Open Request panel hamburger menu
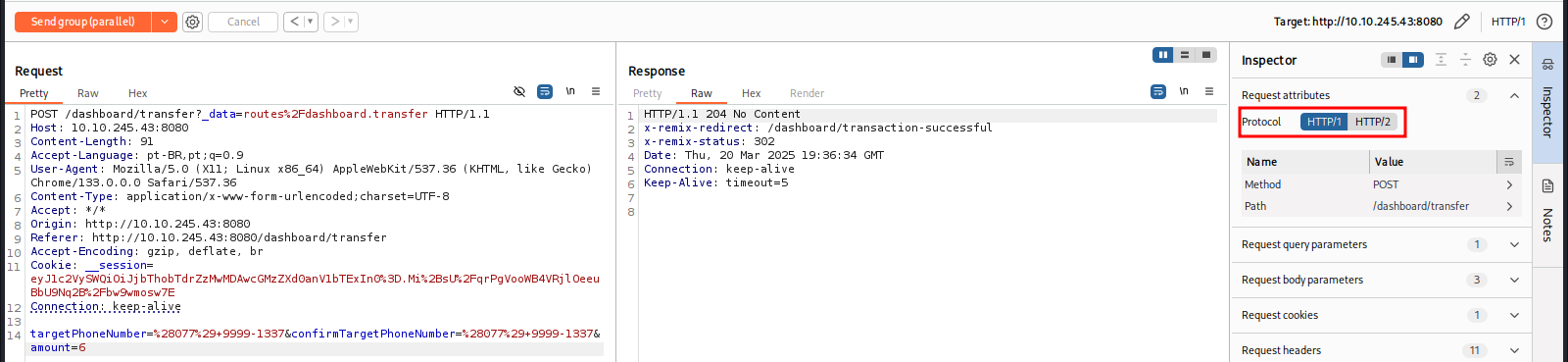 596,91
